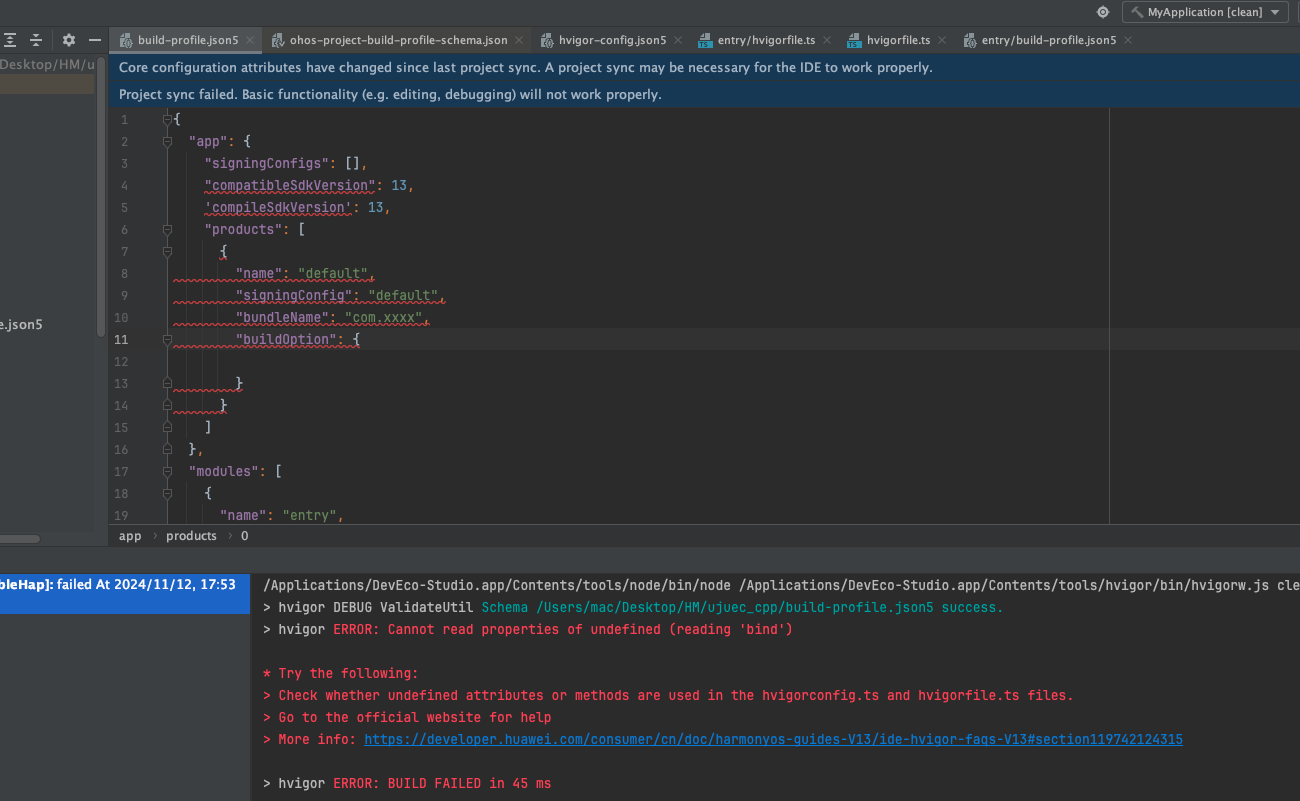Collapse the "products" fold at line 6
Viewport: 1300px width, 801px height.
click(168, 230)
